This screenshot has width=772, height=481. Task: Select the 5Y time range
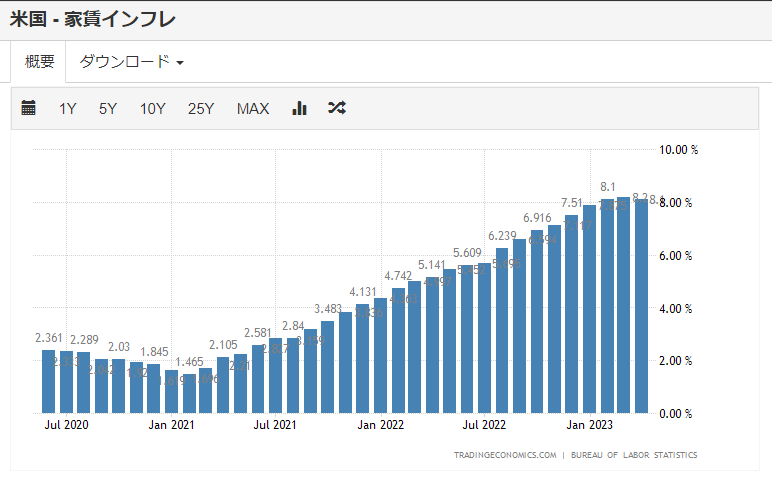(108, 109)
